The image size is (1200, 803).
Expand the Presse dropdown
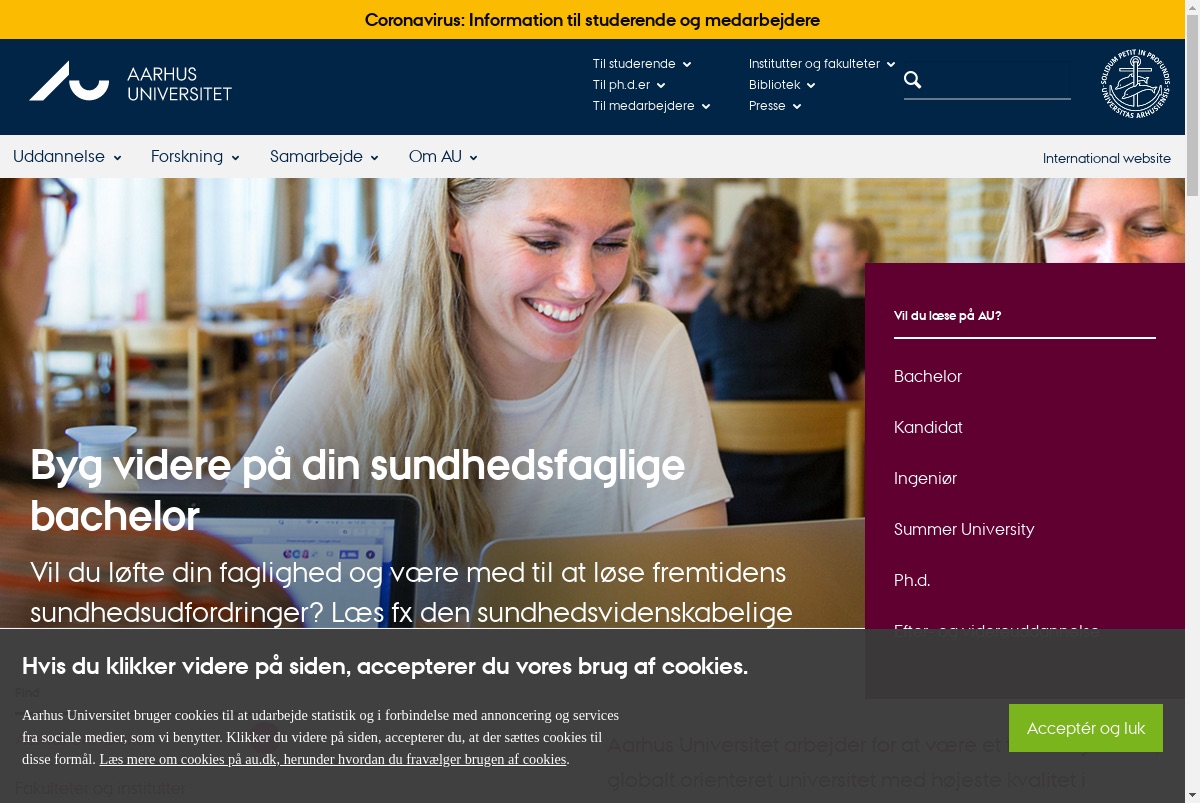pyautogui.click(x=775, y=106)
